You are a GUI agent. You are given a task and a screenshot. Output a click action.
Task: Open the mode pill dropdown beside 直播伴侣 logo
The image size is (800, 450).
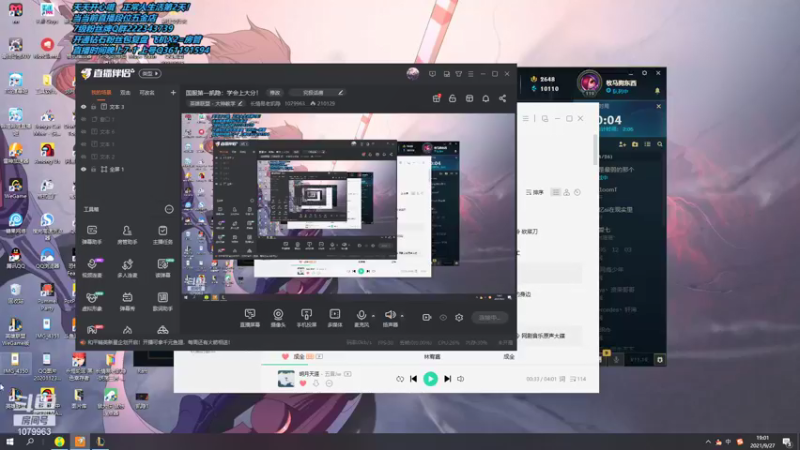151,73
